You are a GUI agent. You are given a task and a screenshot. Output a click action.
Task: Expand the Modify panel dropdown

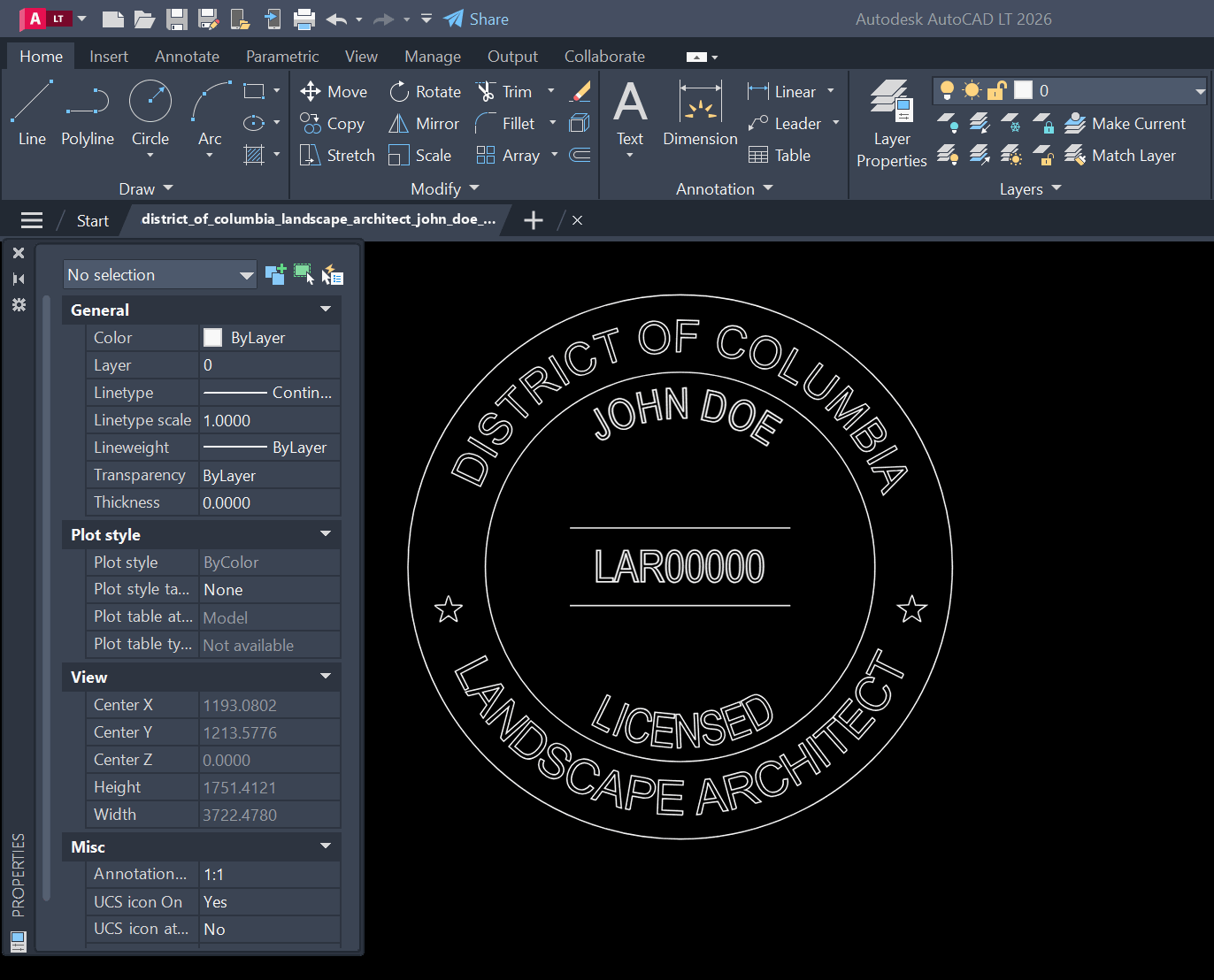point(444,188)
